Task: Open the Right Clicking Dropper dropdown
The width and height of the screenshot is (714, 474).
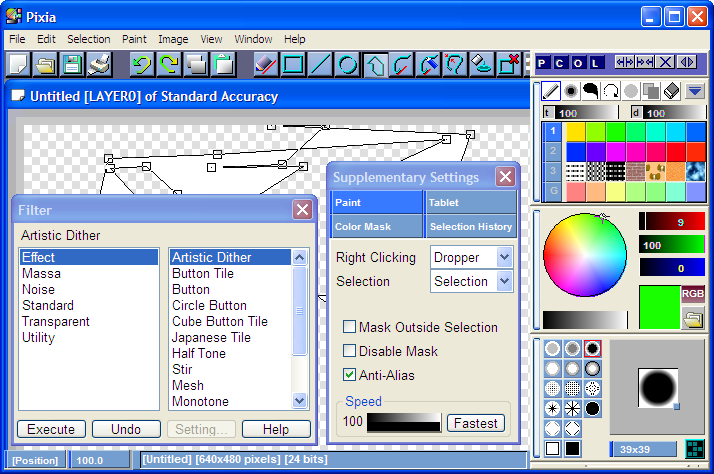Action: 504,257
